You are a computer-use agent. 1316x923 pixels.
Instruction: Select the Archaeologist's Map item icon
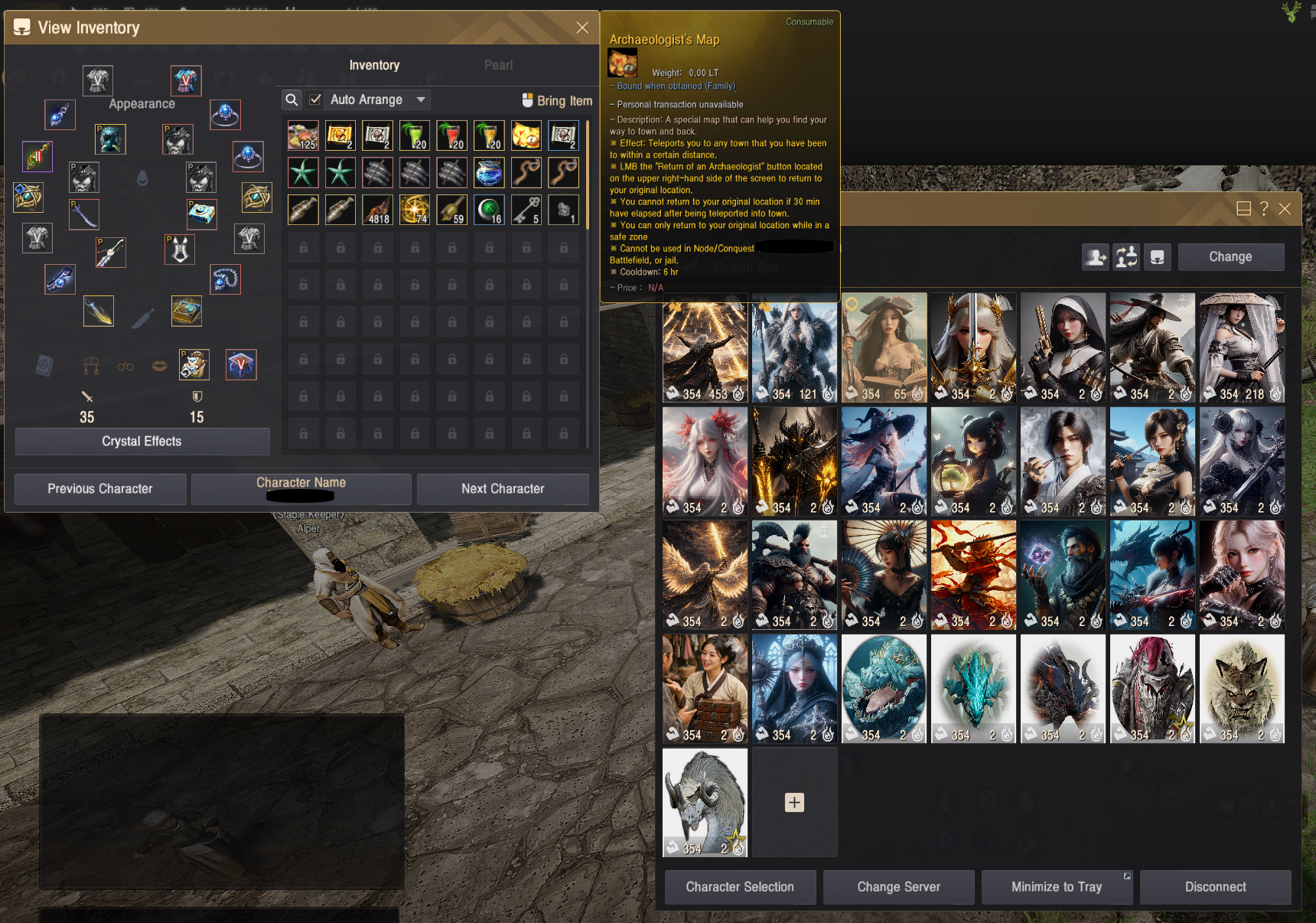click(x=526, y=135)
